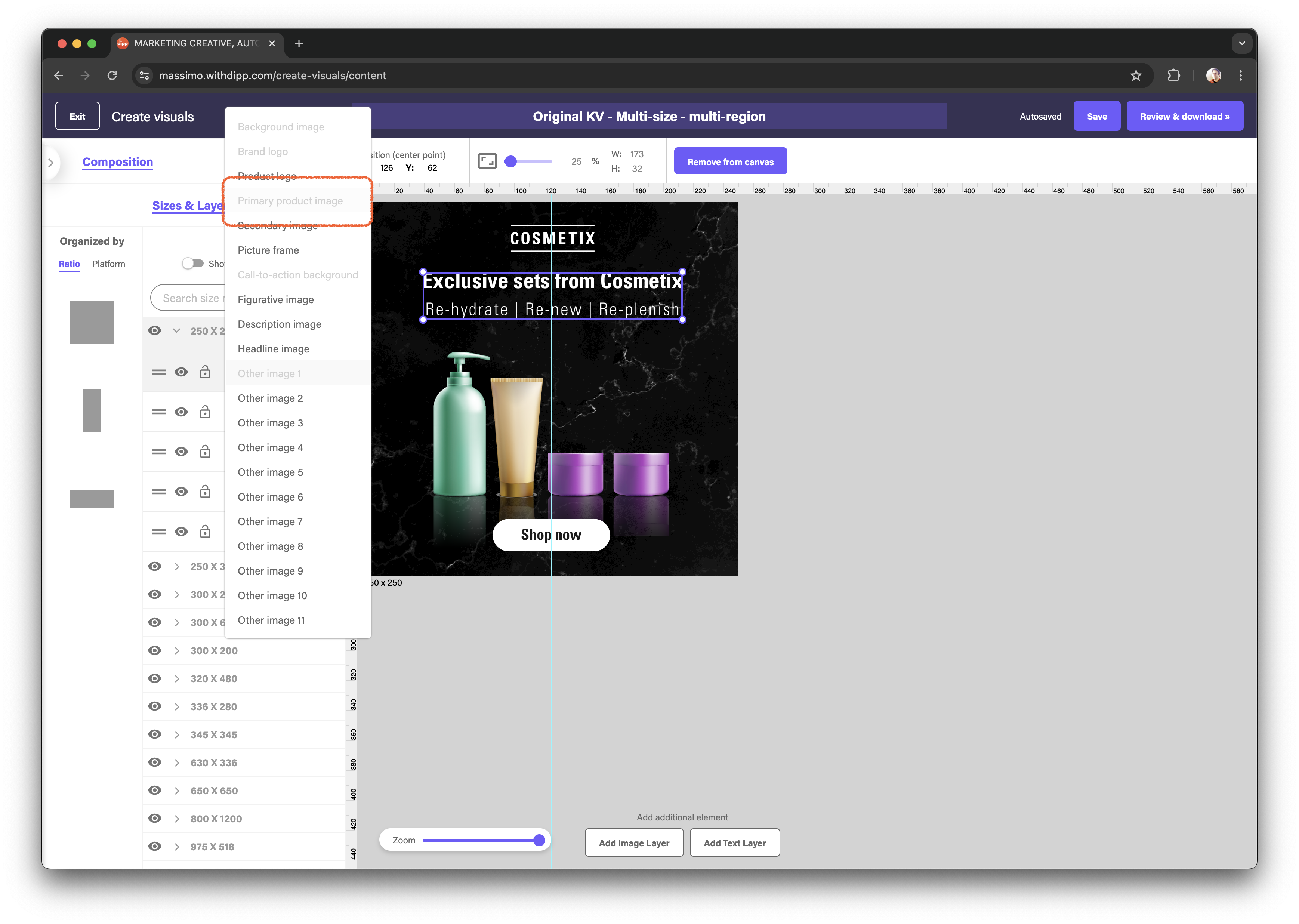Click Add Image Layer button
The width and height of the screenshot is (1299, 924).
pos(633,843)
